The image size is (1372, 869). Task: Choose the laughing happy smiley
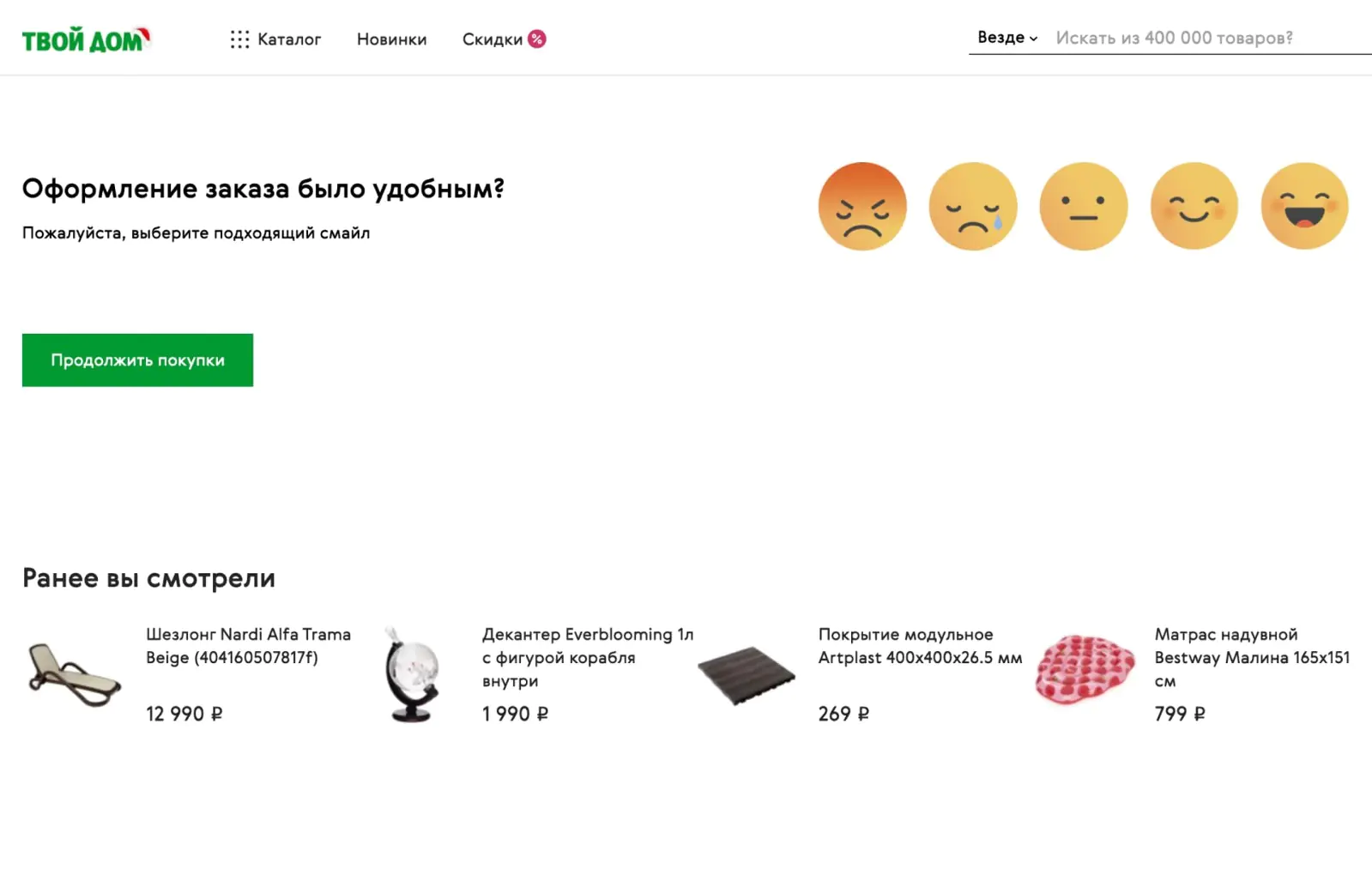click(1304, 206)
